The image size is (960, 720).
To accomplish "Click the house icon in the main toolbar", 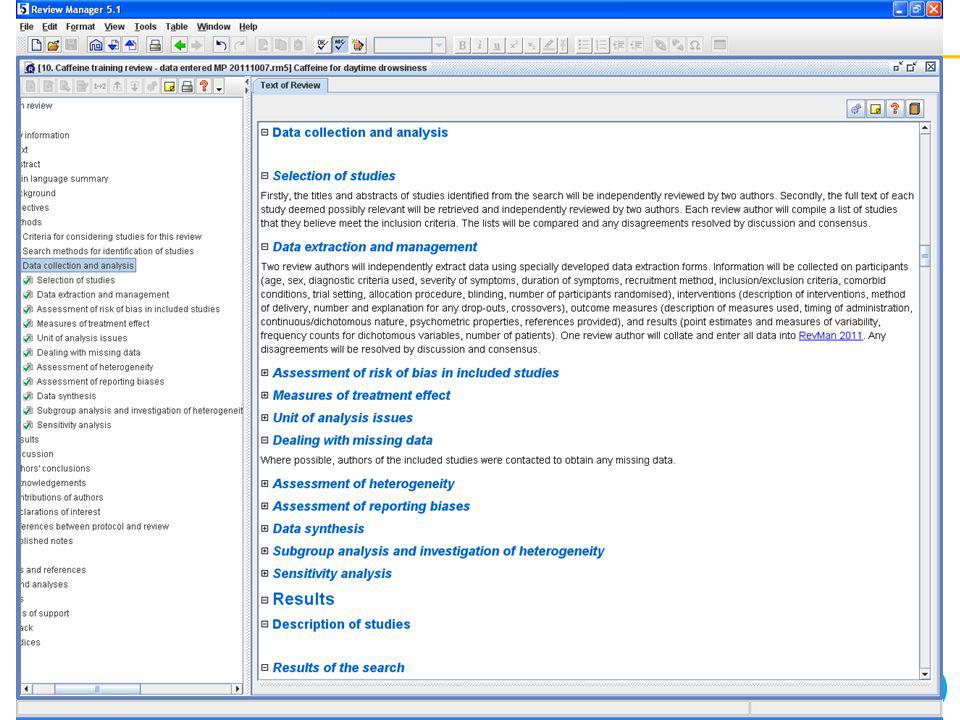I will click(x=96, y=45).
